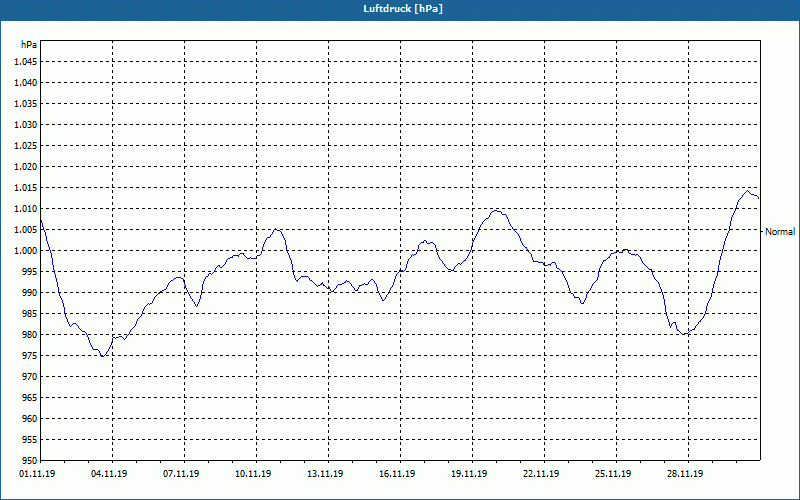This screenshot has height=500, width=800.
Task: Click the 950 y-axis label
Action: click(x=31, y=460)
